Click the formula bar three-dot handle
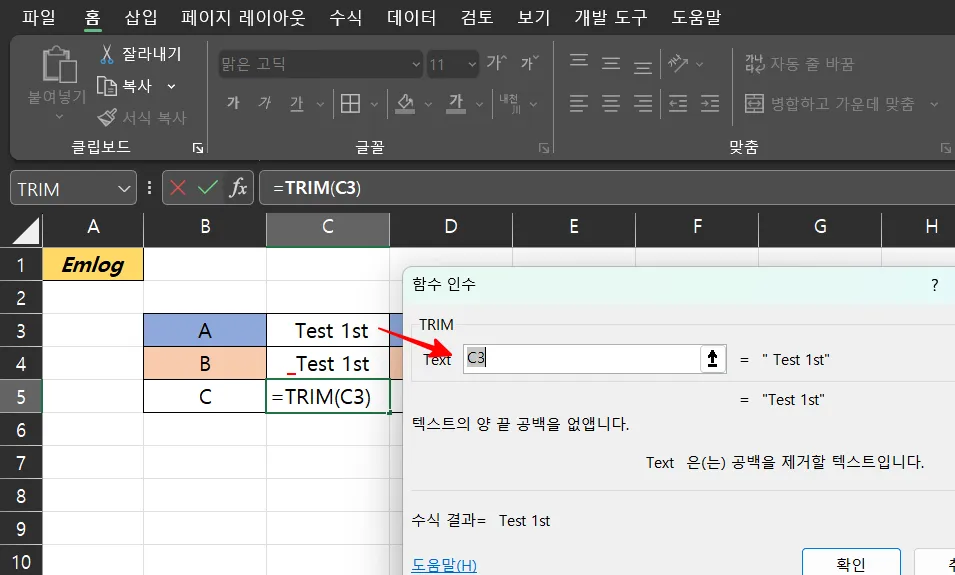The image size is (955, 575). click(149, 188)
